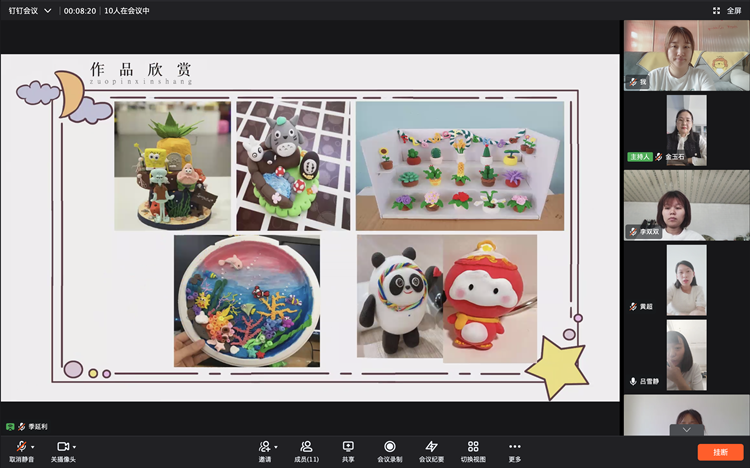Click the yellow star decoration on slide
Screen dimensions: 750x468
pyautogui.click(x=557, y=367)
